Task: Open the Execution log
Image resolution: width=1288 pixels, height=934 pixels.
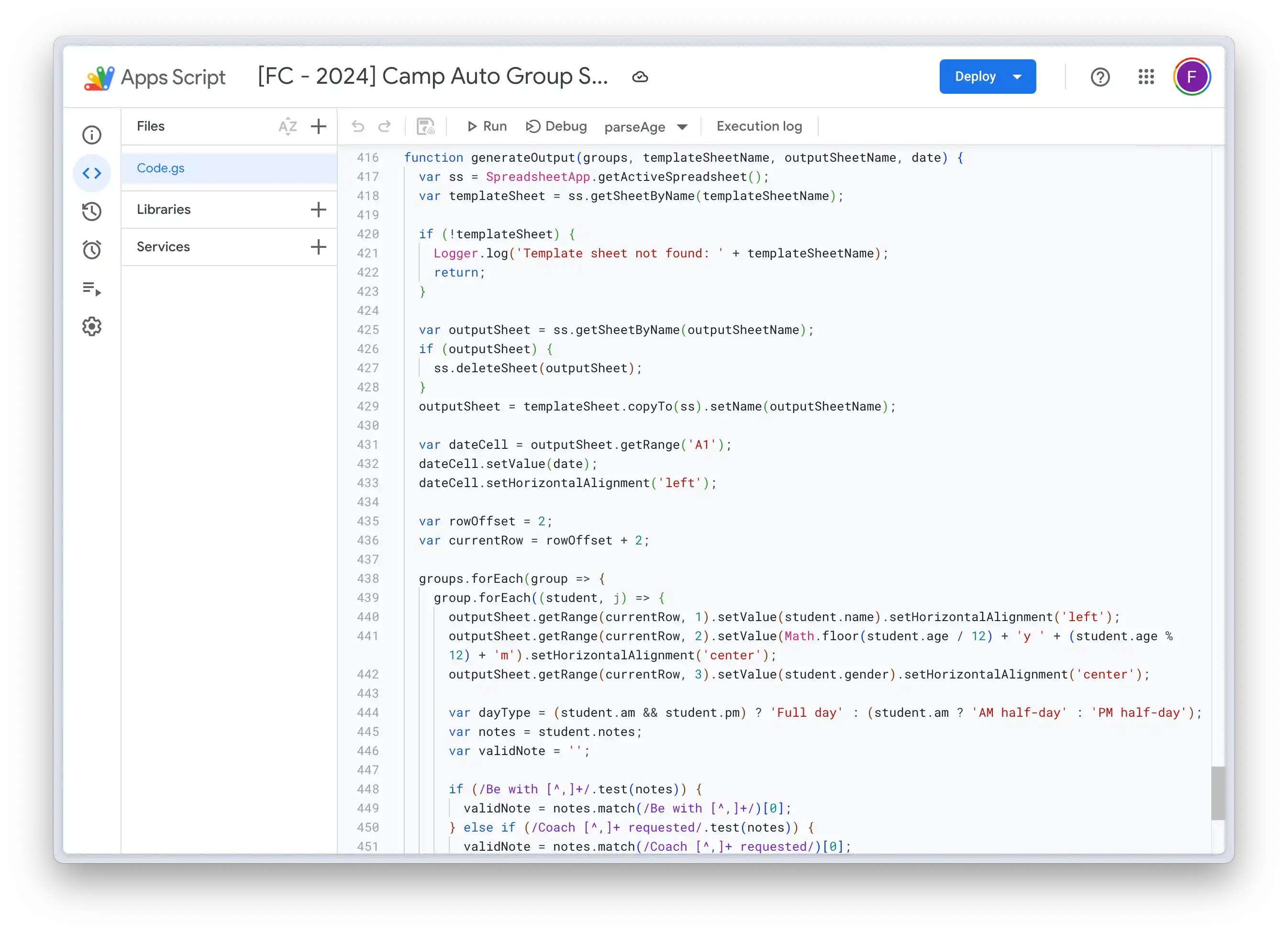Action: click(759, 126)
